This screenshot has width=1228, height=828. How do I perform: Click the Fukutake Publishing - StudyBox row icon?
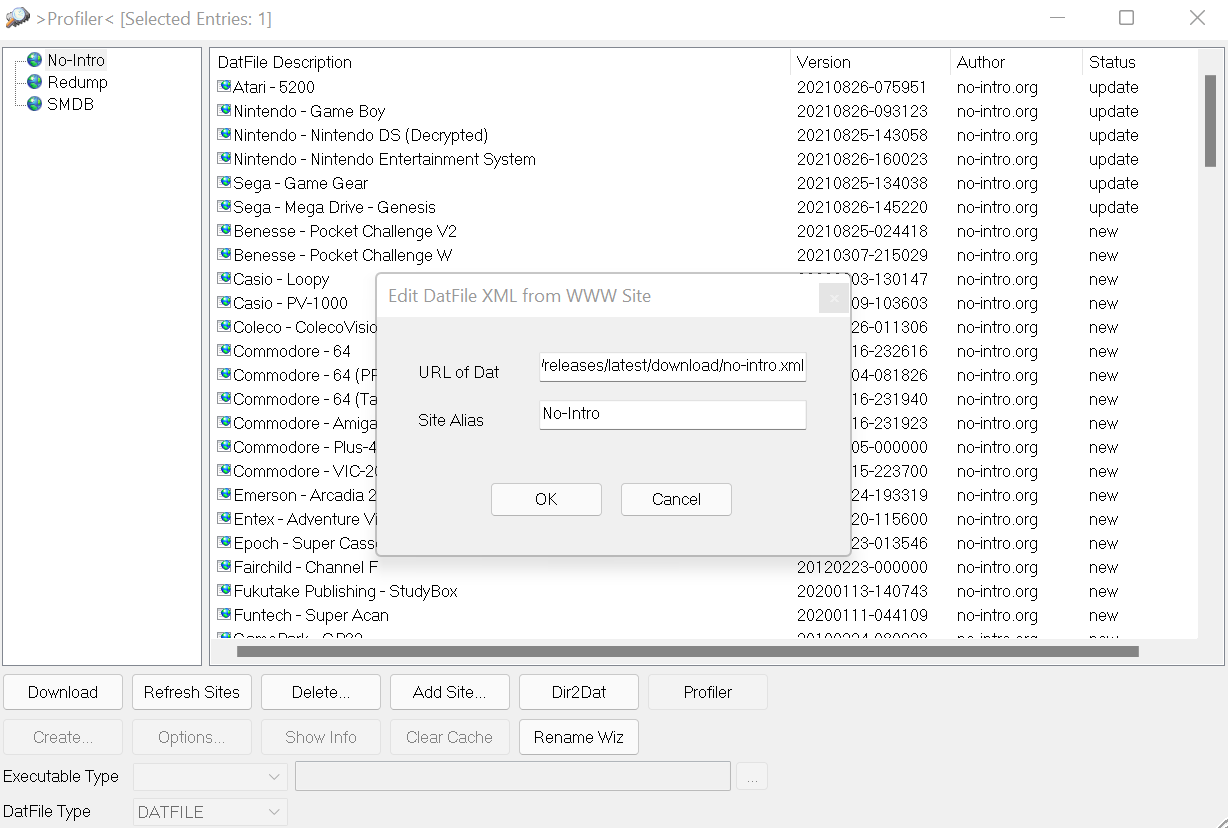(225, 590)
